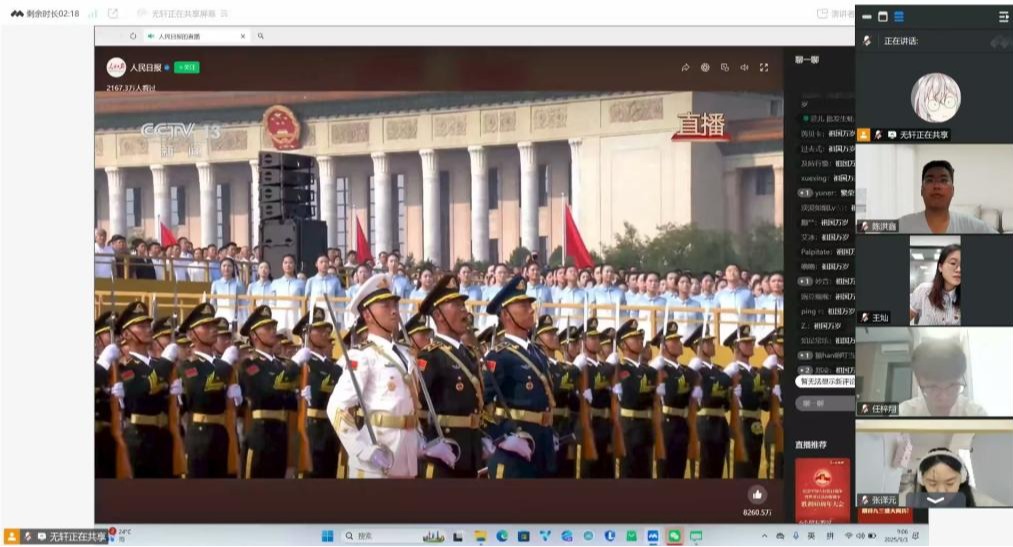Open the 直播推荐 recommended stream thumbnail
The width and height of the screenshot is (1013, 547).
[x=822, y=488]
